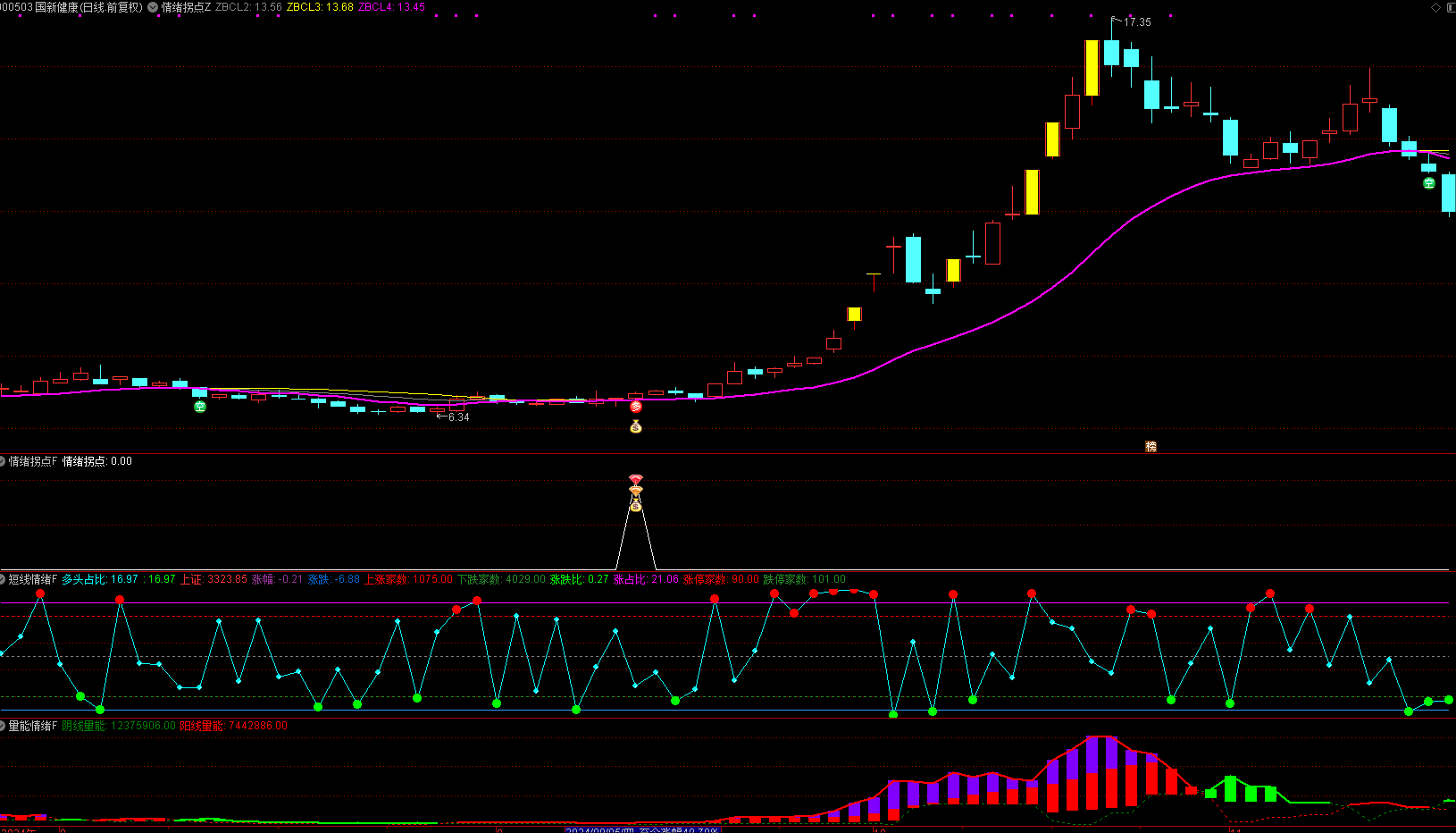Image resolution: width=1456 pixels, height=833 pixels.
Task: Click the 情绪拐点: 0.00 value
Action: (97, 462)
